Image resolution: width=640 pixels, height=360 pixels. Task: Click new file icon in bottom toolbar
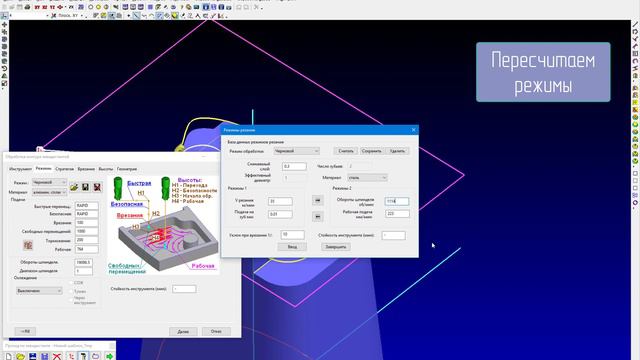point(9,356)
